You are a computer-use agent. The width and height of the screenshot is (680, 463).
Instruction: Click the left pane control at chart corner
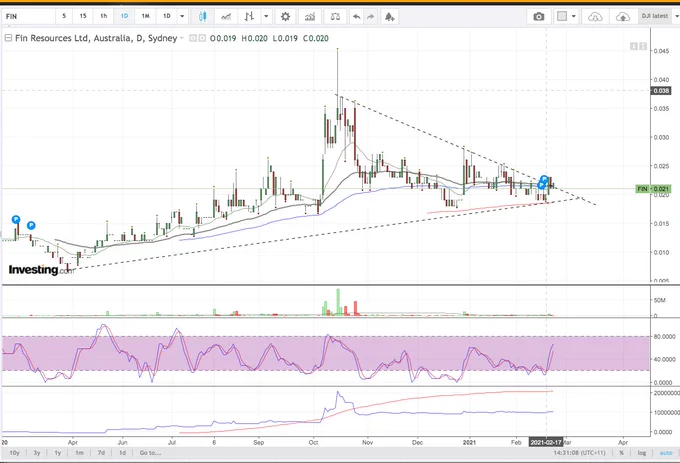coord(634,46)
